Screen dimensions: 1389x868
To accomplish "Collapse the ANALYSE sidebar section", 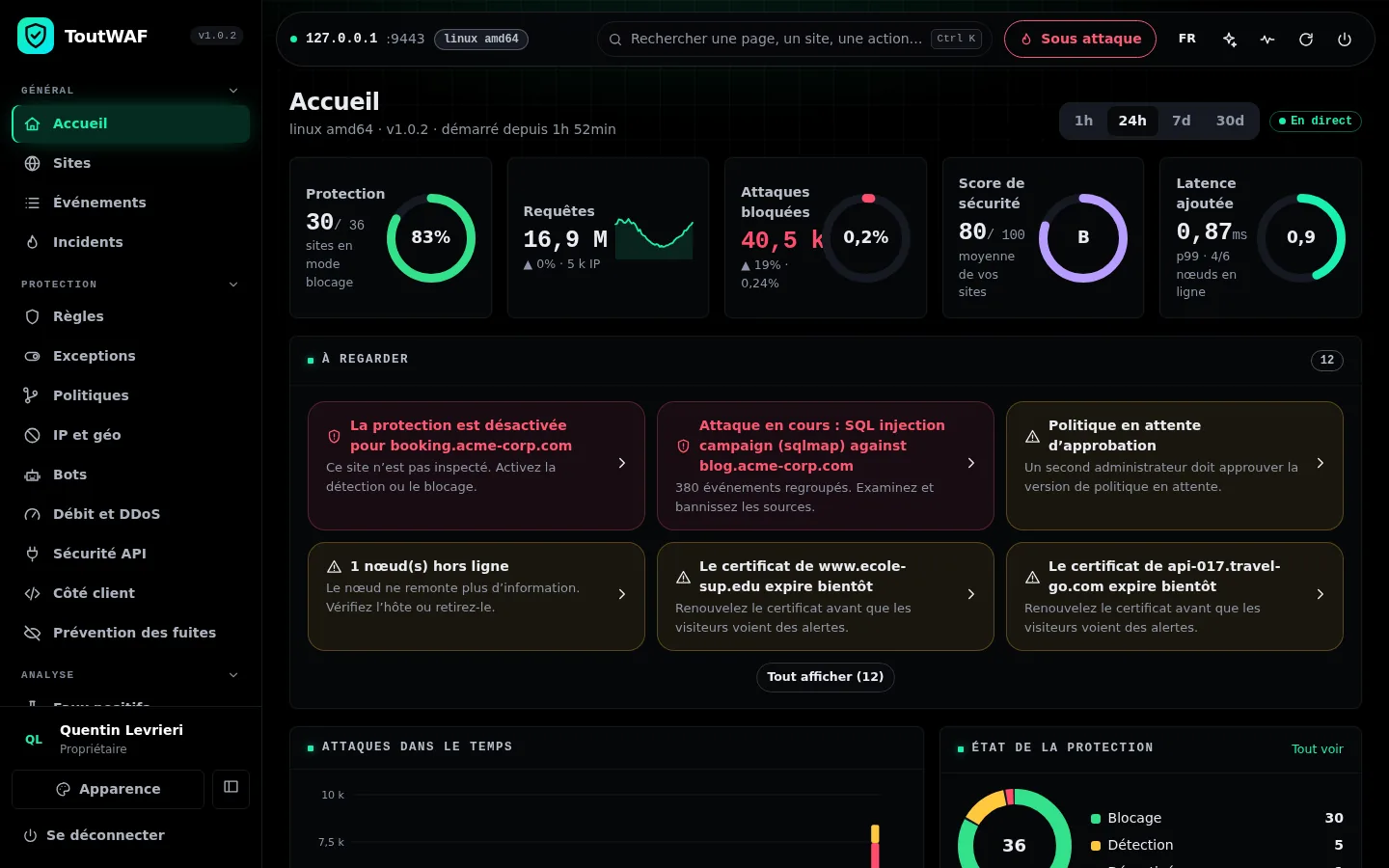I will 233,675.
